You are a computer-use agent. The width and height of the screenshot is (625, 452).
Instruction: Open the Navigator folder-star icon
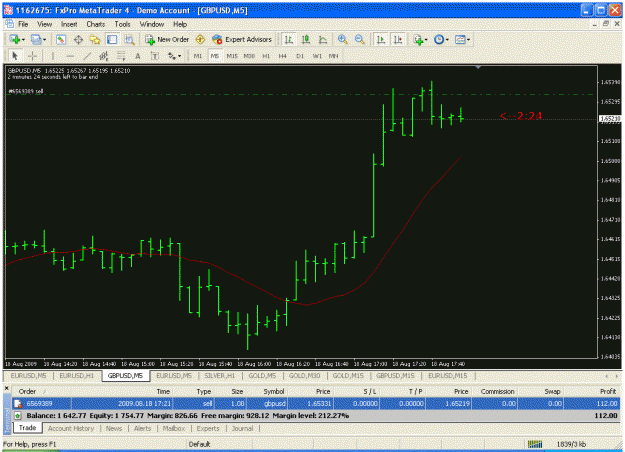95,39
